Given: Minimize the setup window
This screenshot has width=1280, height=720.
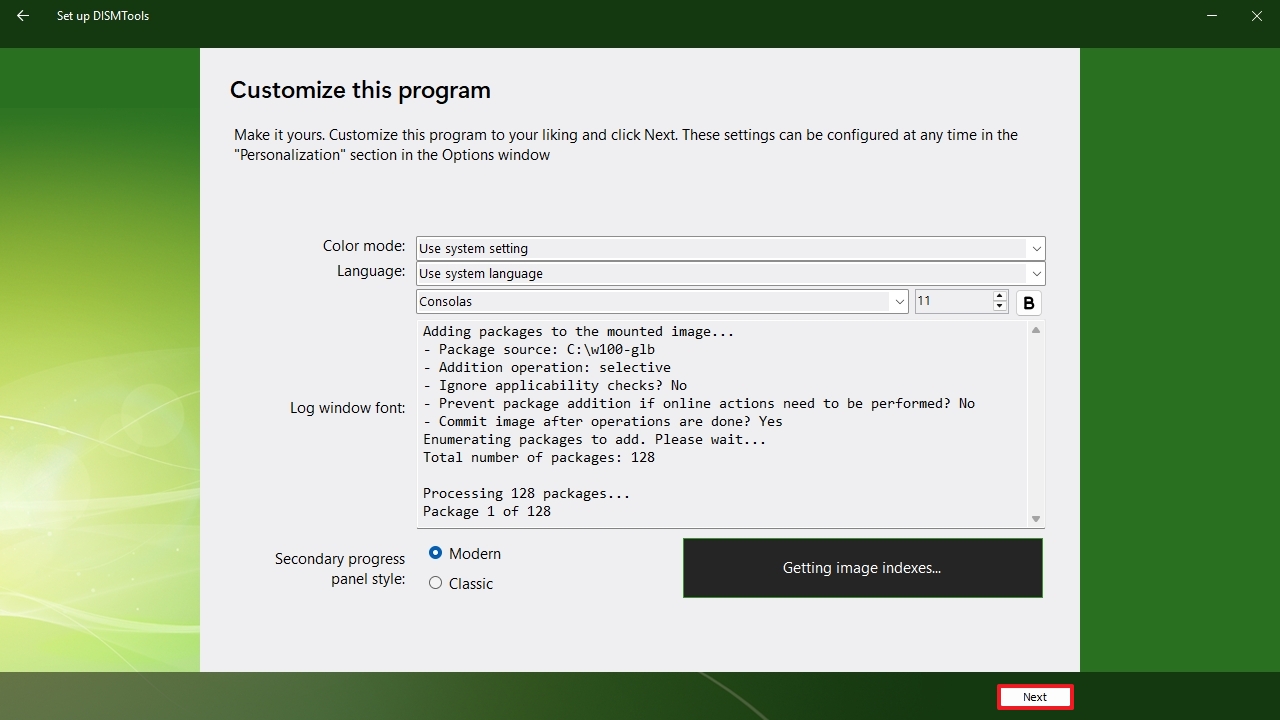Looking at the screenshot, I should 1212,16.
